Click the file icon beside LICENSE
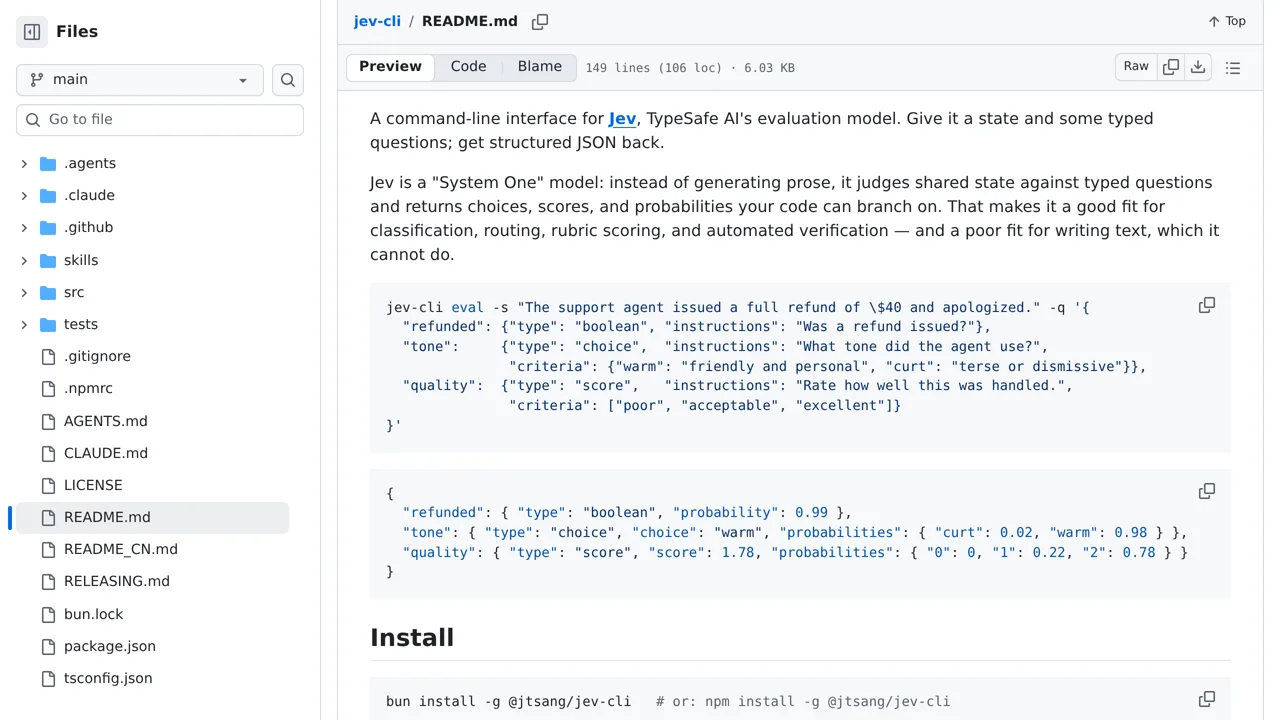 48,485
